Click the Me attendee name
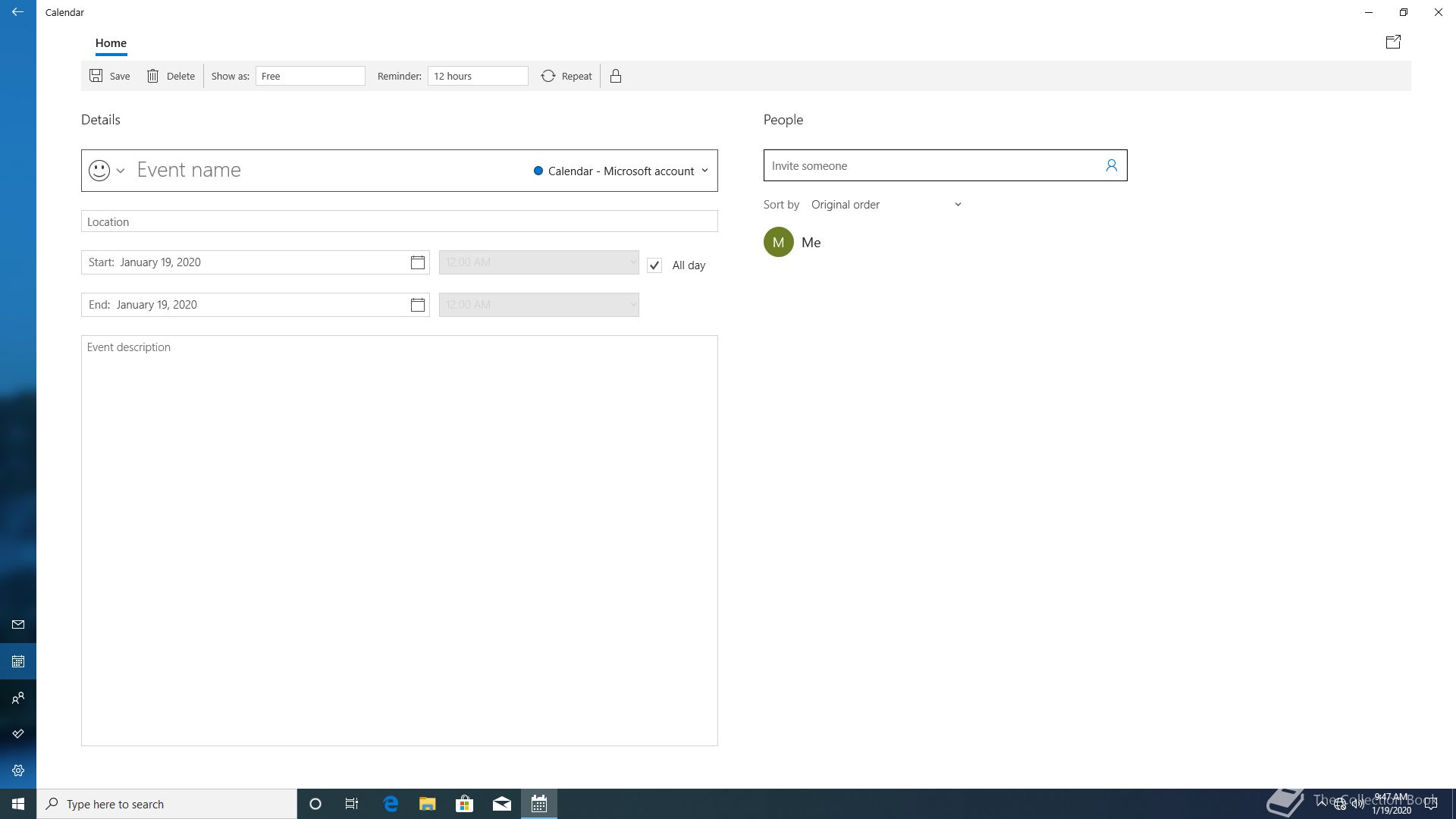 click(x=811, y=243)
